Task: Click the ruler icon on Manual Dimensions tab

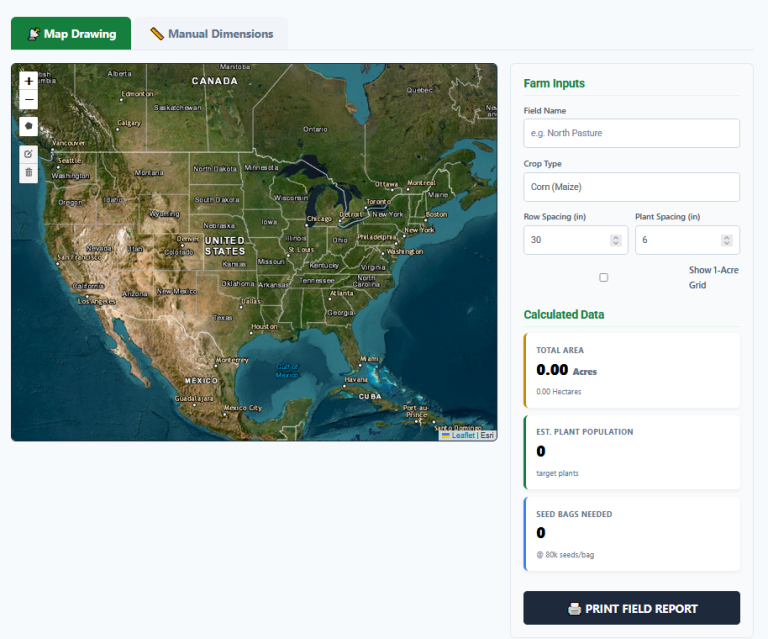Action: pos(157,34)
